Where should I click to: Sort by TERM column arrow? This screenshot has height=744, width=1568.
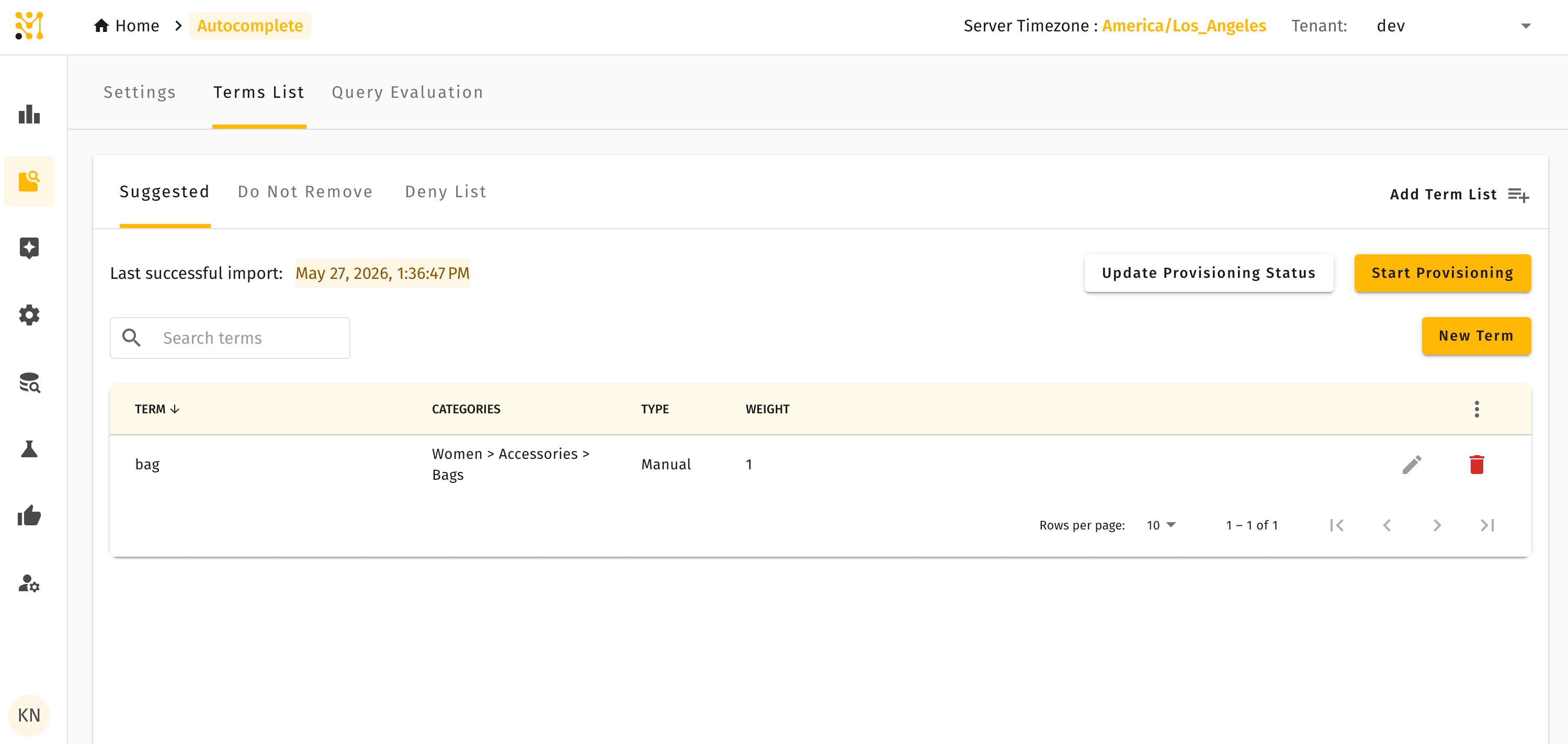click(x=175, y=409)
